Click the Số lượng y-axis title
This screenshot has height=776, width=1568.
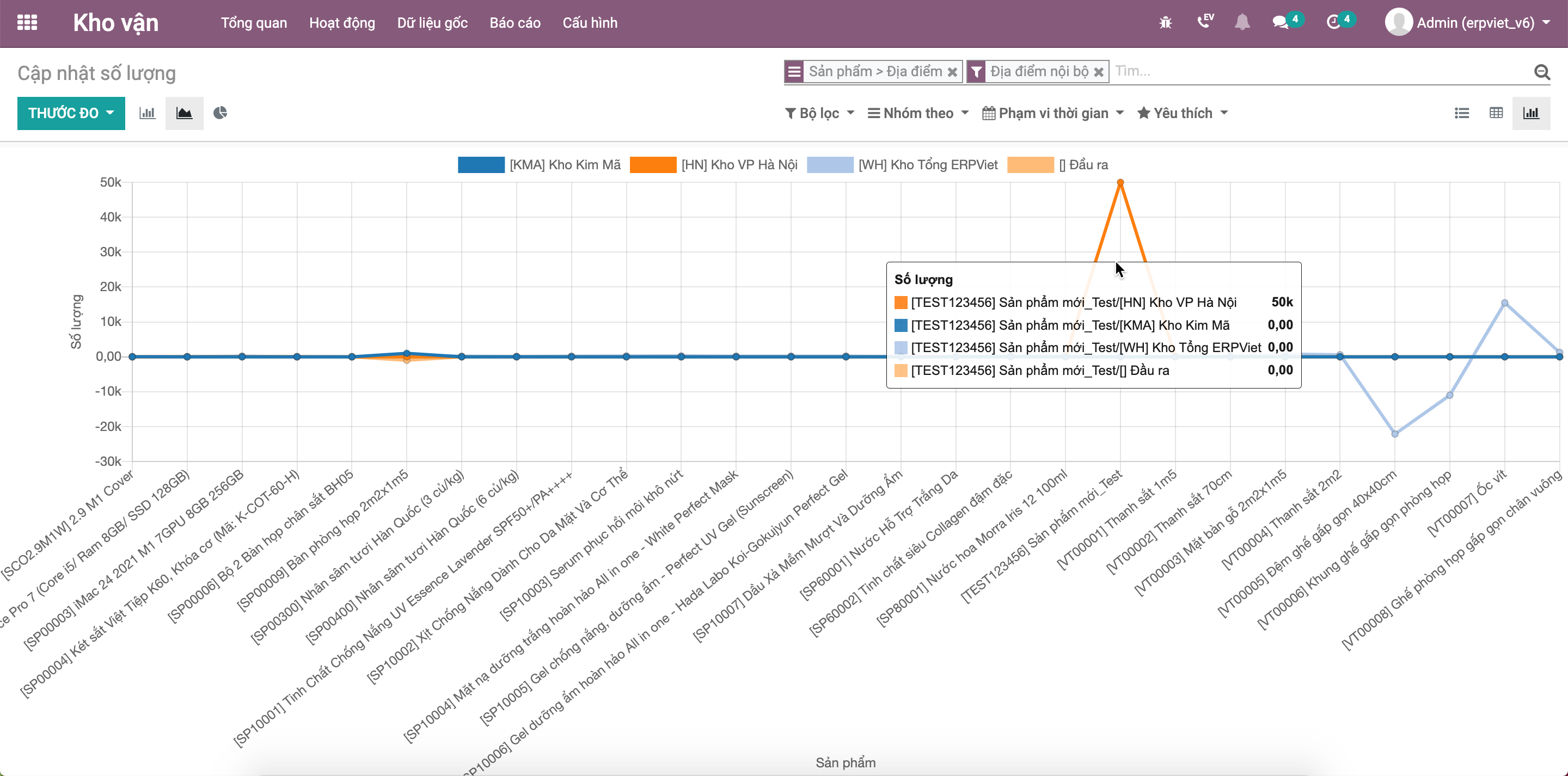(76, 322)
